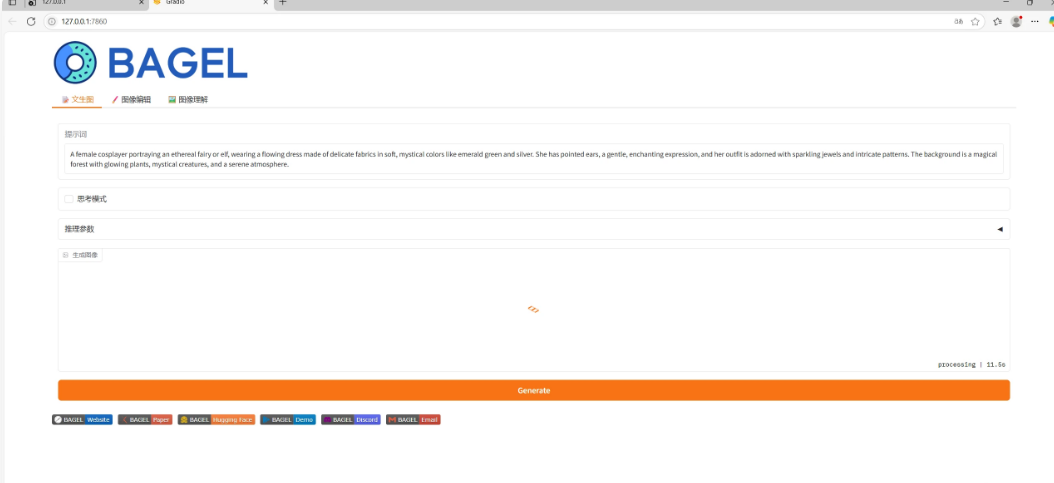This screenshot has width=1054, height=483.
Task: Click the 生成图像 output image area
Action: [534, 310]
